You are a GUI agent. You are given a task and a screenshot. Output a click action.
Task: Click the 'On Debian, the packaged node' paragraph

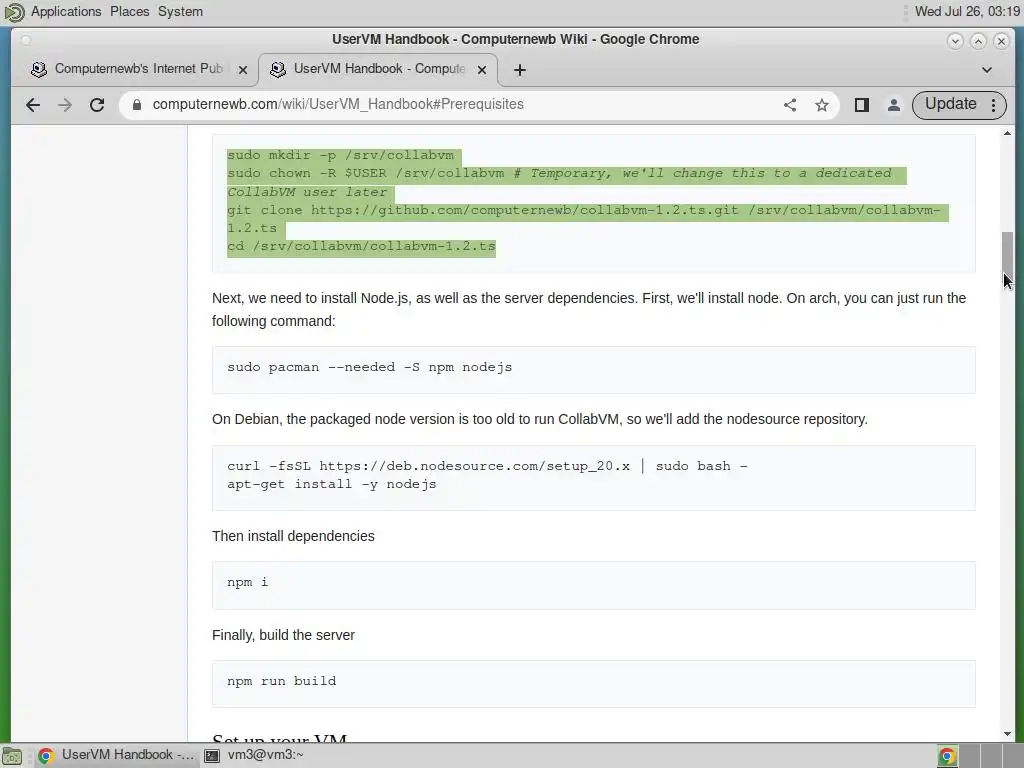[x=539, y=419]
